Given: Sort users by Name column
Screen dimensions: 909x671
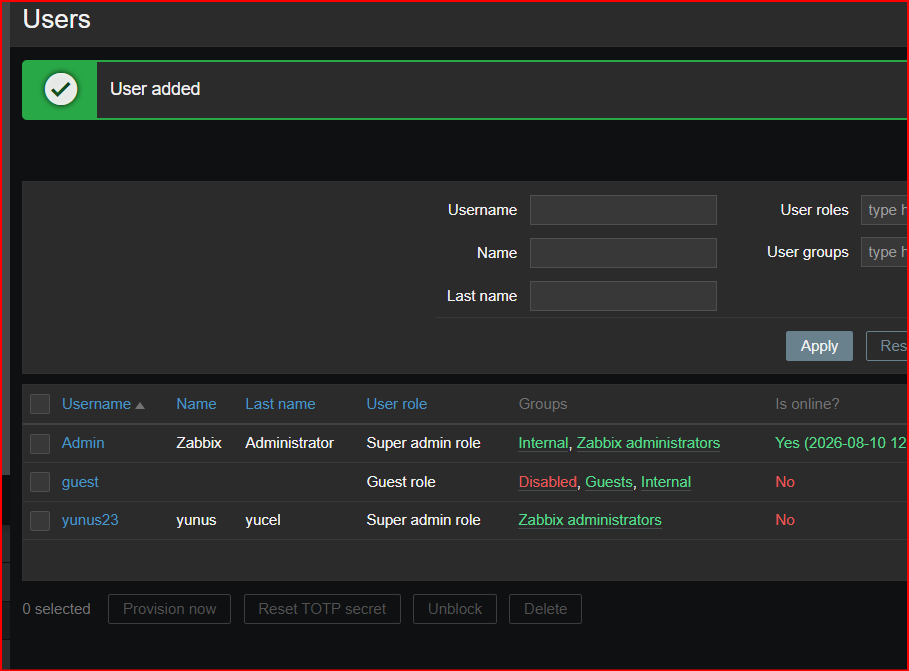Looking at the screenshot, I should pyautogui.click(x=196, y=404).
